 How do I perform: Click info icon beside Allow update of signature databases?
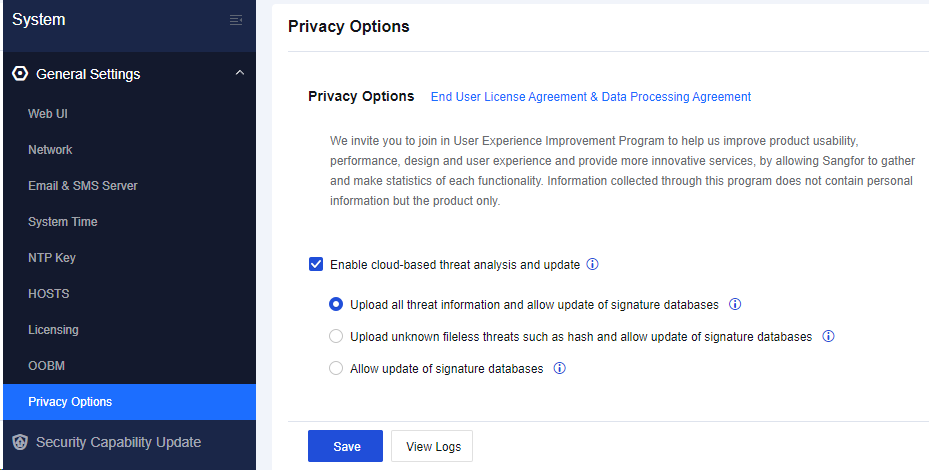[x=559, y=369]
